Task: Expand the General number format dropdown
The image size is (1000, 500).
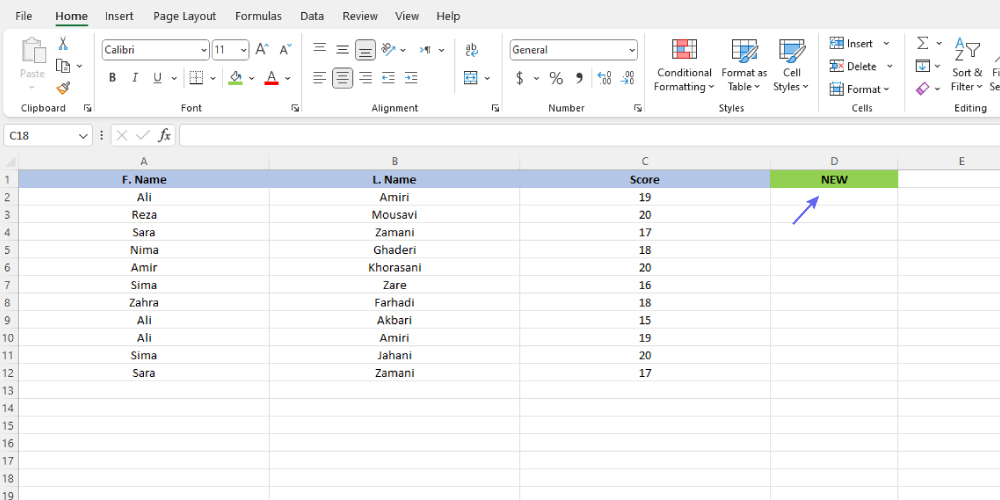Action: (632, 50)
